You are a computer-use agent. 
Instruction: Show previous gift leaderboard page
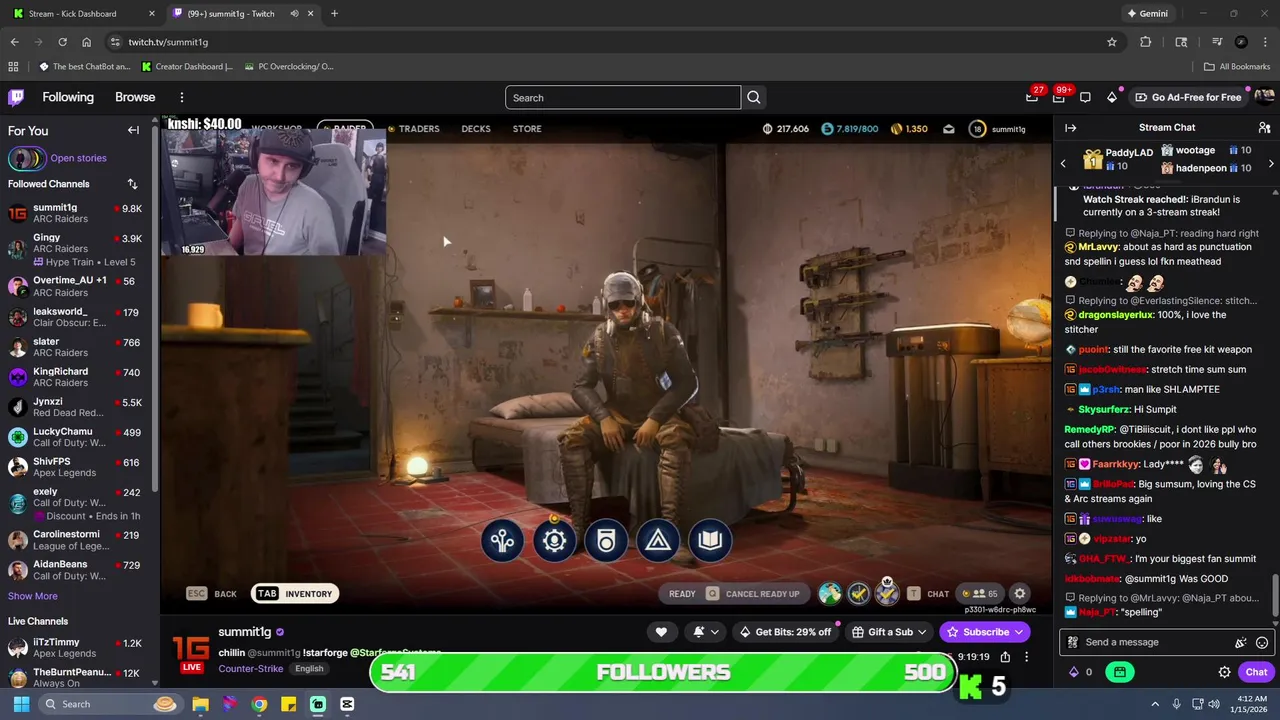(1063, 163)
